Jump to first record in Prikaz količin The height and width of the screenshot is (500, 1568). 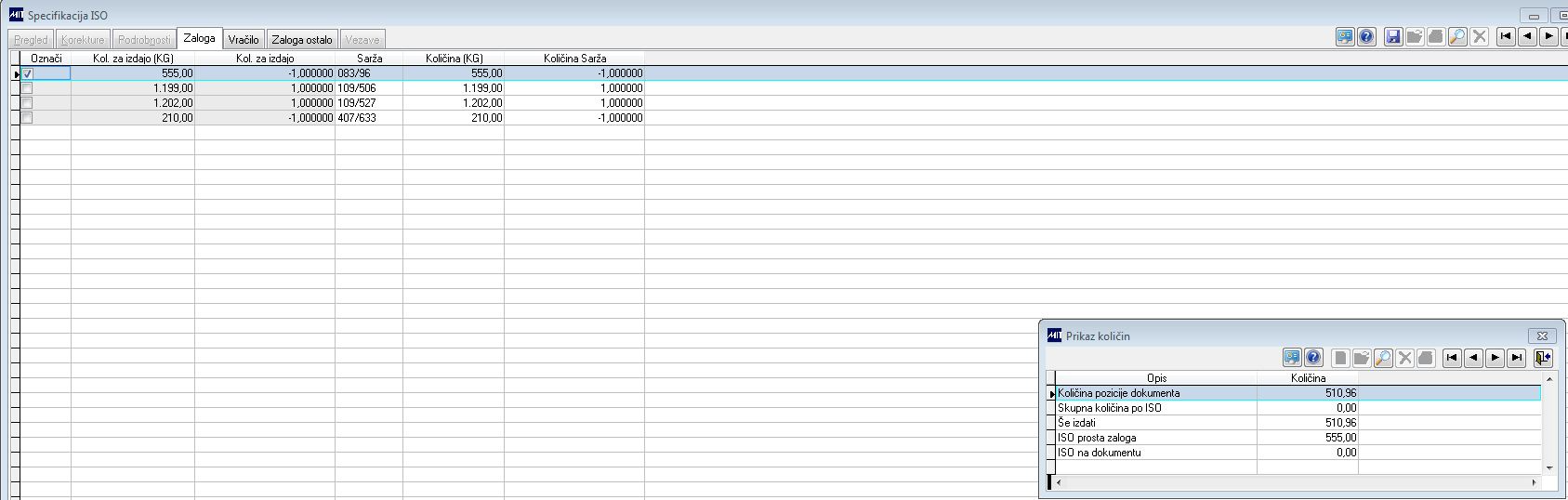tap(1452, 358)
